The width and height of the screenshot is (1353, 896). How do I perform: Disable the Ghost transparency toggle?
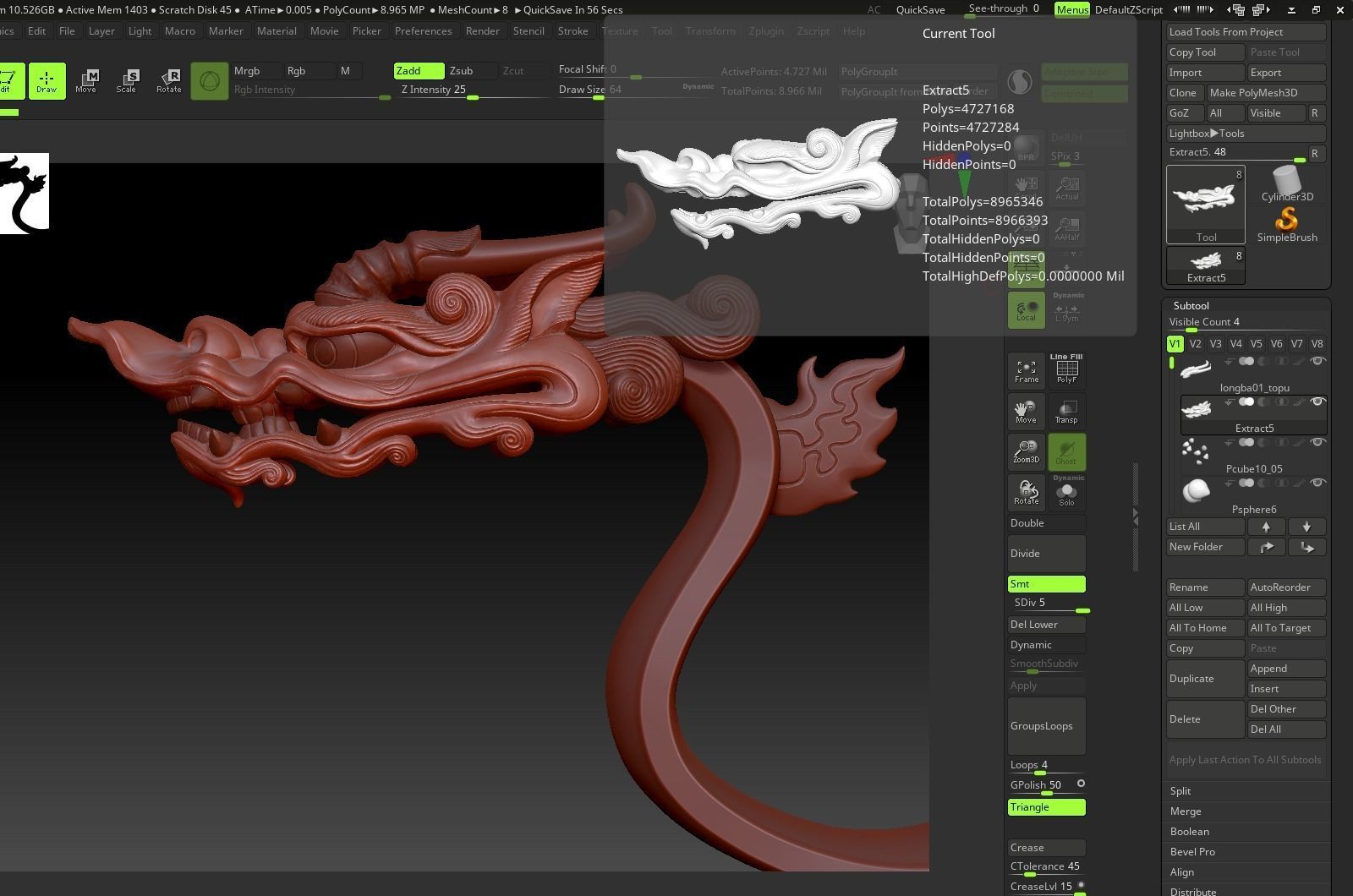pyautogui.click(x=1066, y=451)
